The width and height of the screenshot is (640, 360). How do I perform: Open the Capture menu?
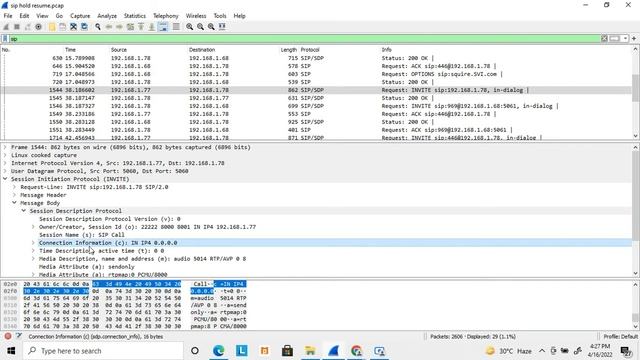(x=80, y=16)
